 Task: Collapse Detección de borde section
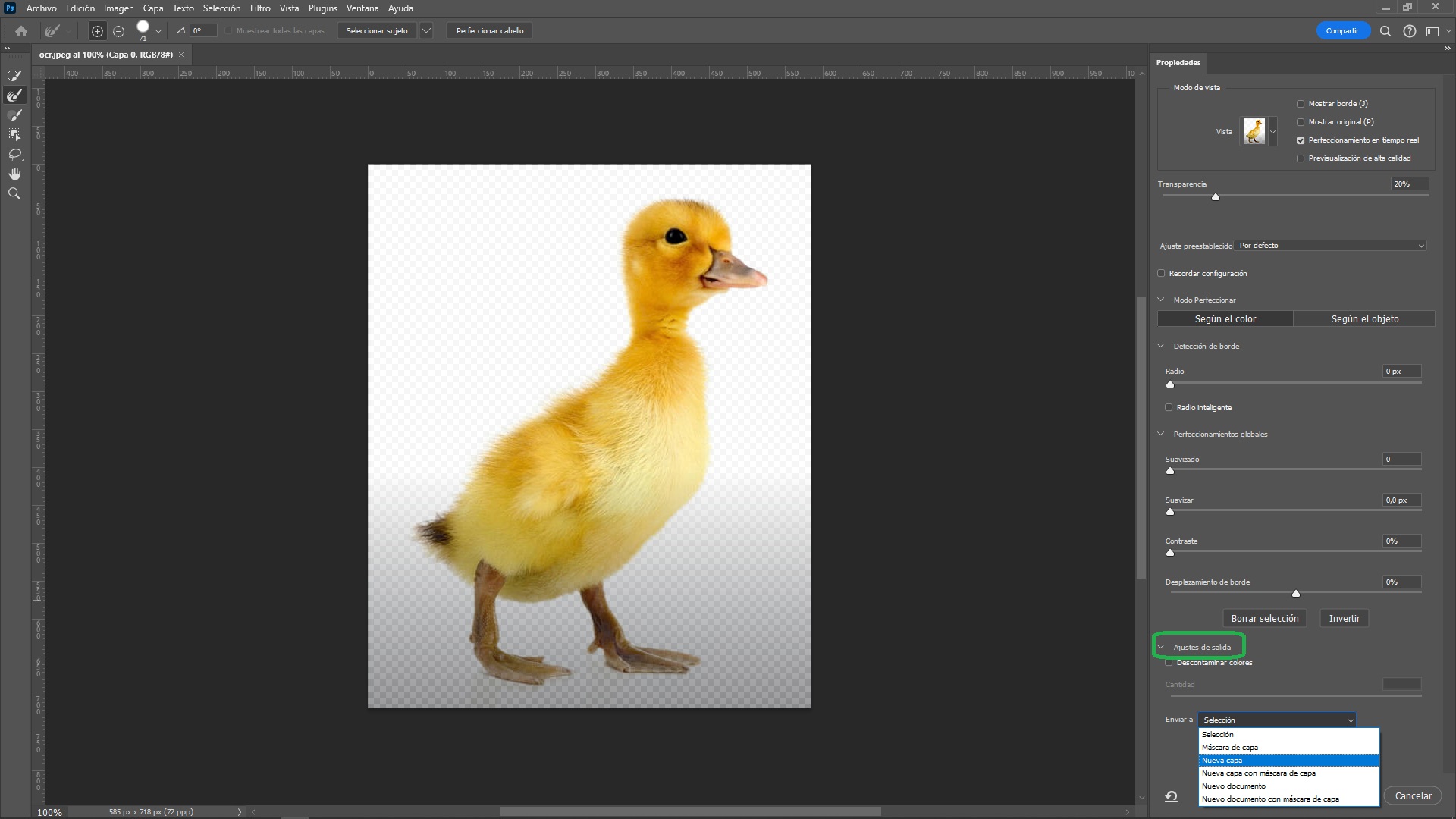[x=1161, y=346]
